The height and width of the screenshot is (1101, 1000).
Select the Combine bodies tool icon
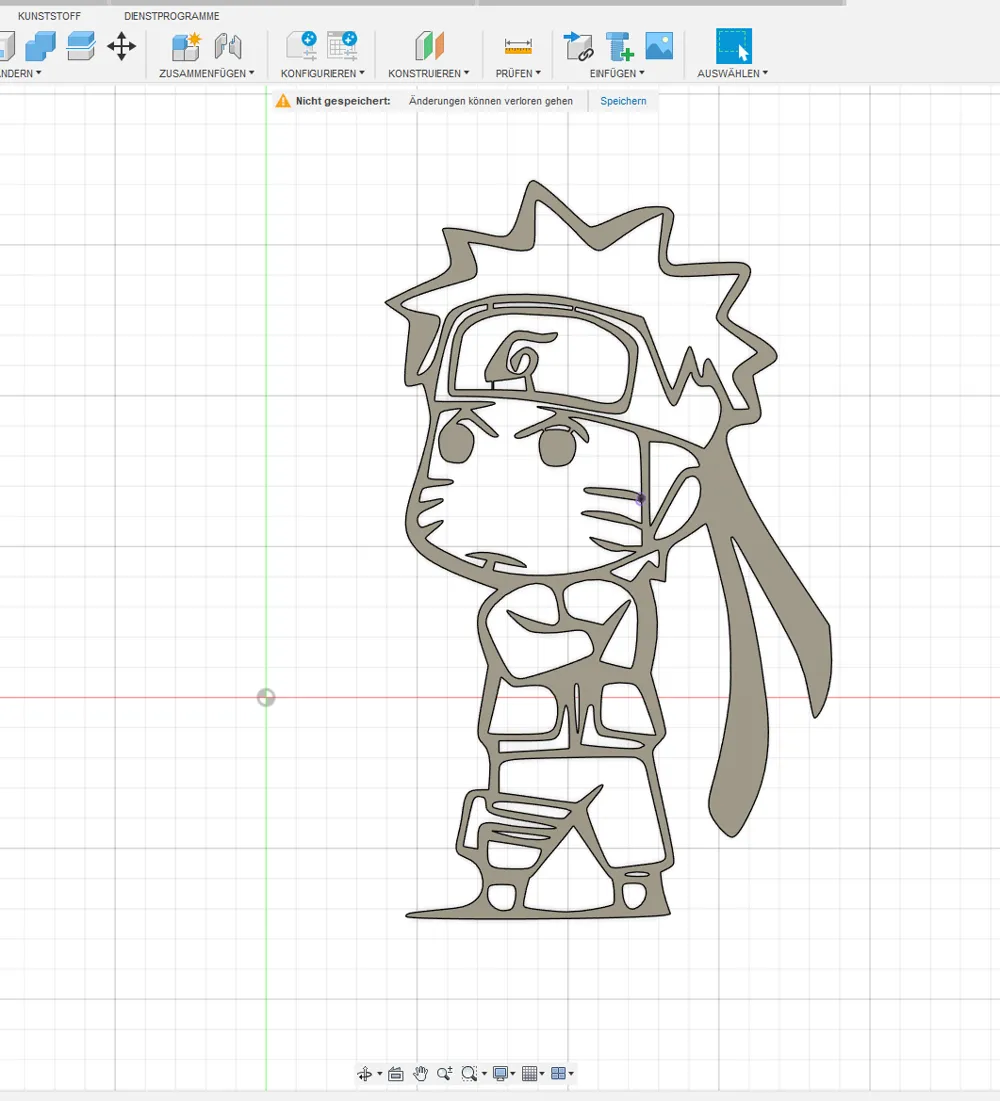click(x=41, y=46)
